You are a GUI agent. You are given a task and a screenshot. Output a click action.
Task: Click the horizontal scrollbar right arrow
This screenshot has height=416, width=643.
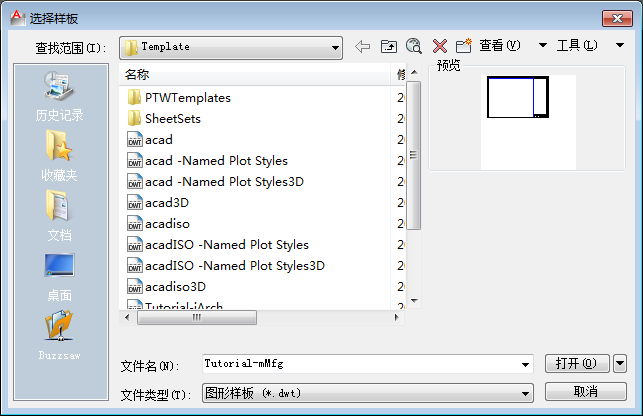(x=397, y=317)
